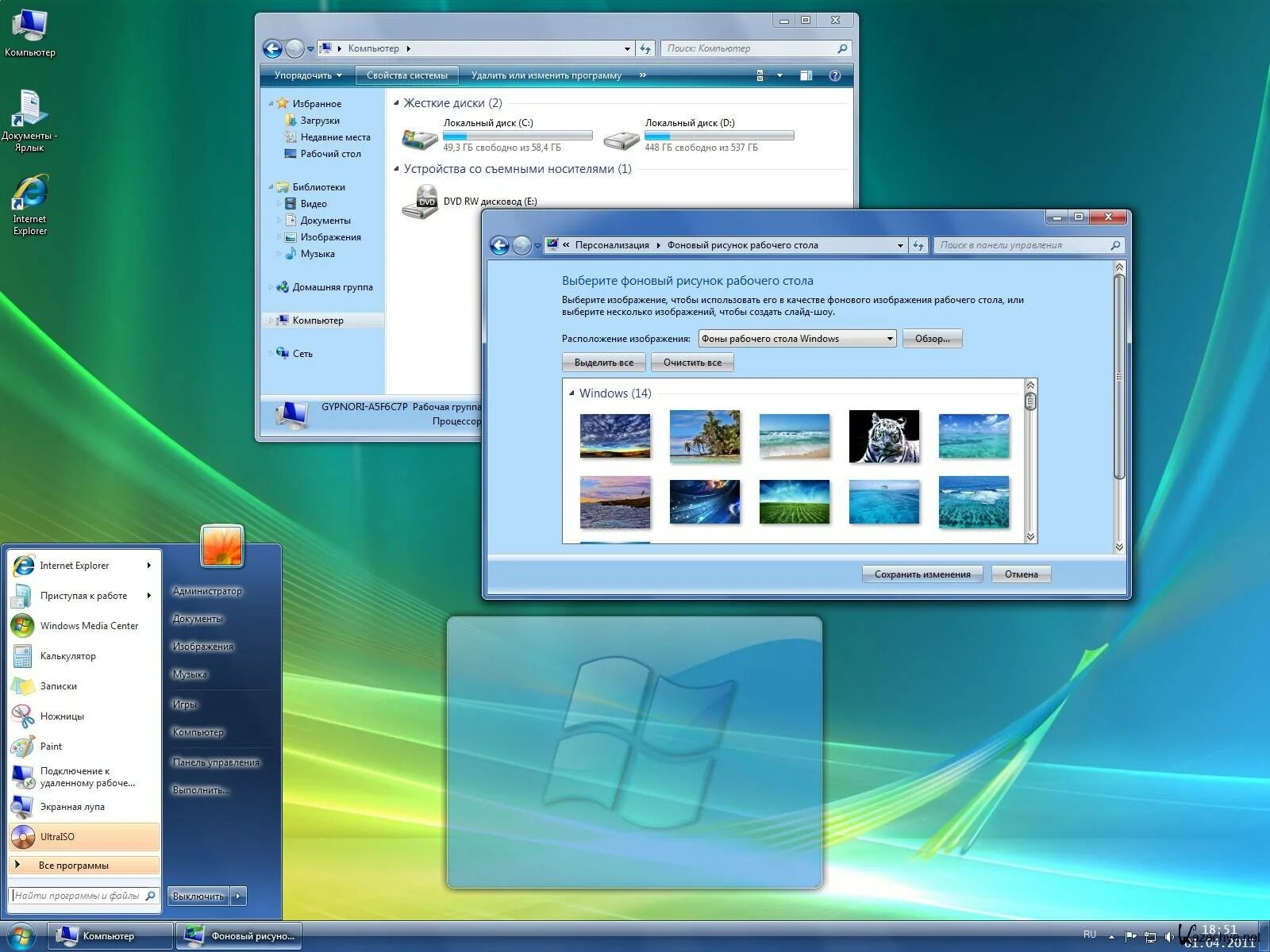This screenshot has width=1270, height=952.
Task: Click the forward arrow in Computer window
Action: 294,48
